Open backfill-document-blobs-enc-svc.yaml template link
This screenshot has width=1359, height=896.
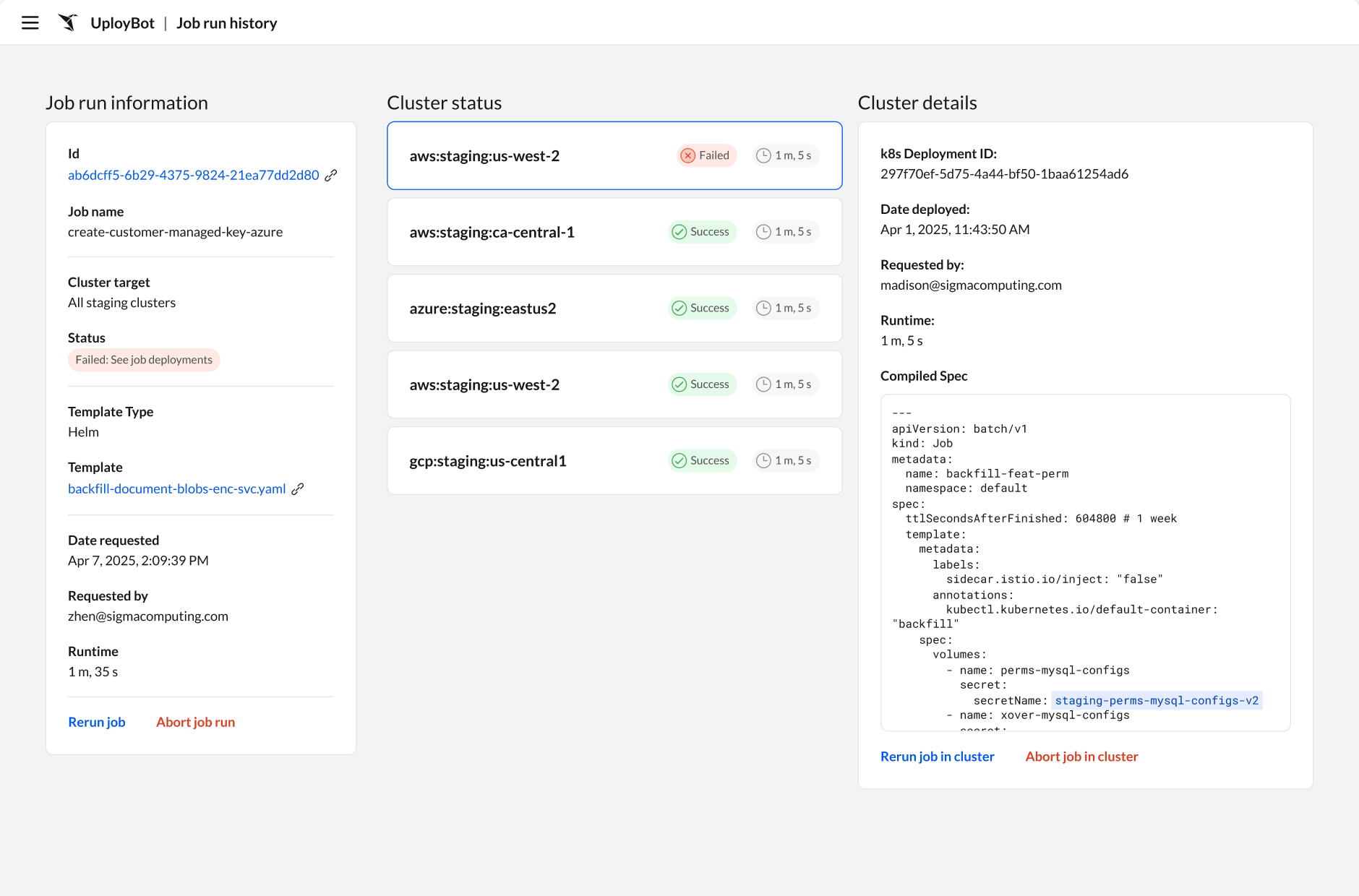[176, 489]
